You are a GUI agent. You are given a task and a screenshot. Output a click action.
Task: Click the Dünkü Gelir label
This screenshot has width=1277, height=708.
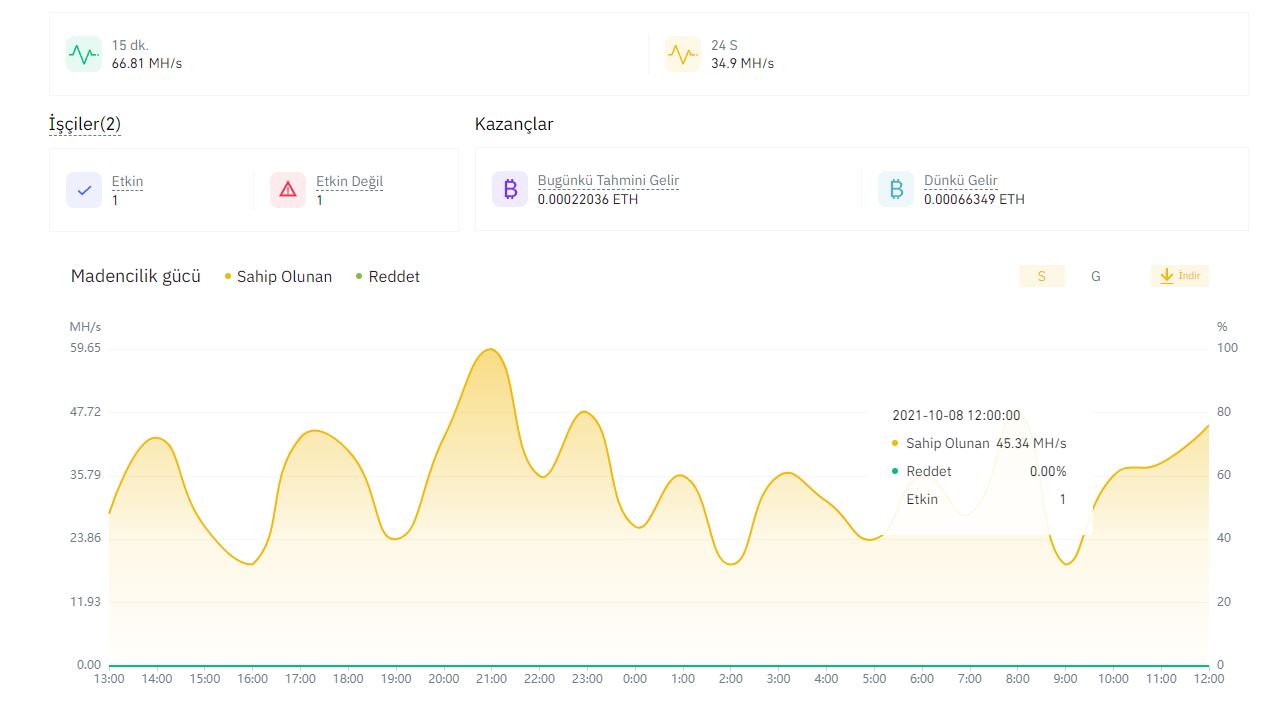[x=961, y=181]
